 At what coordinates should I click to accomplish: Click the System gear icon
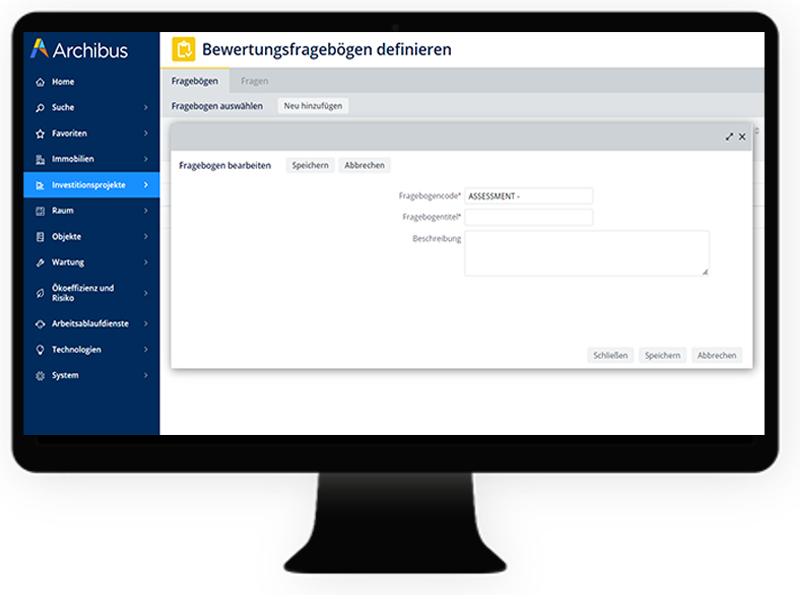click(40, 376)
